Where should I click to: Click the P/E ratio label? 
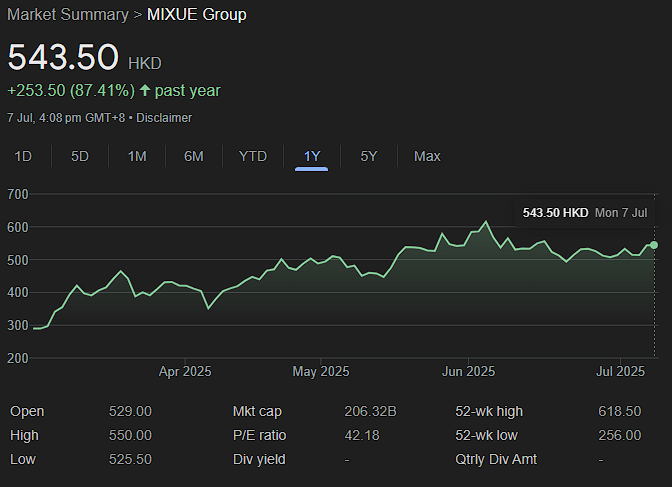point(259,435)
